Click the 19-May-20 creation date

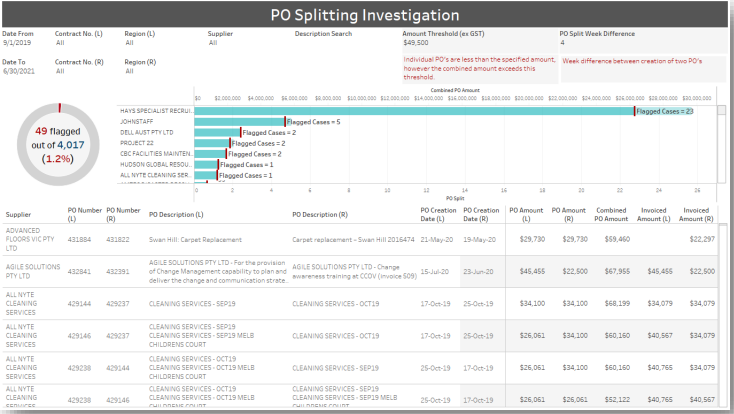(x=480, y=239)
